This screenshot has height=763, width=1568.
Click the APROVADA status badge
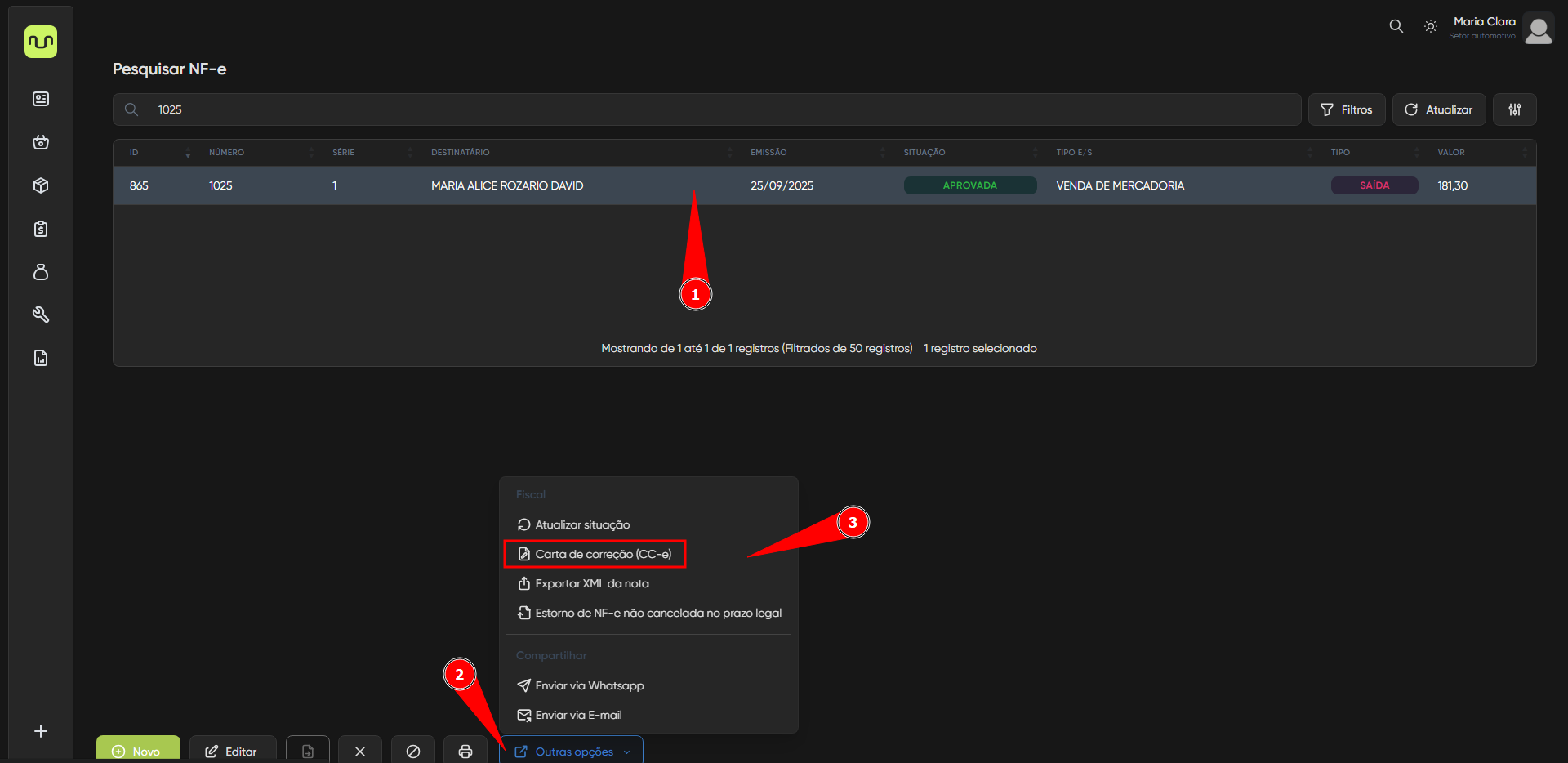pos(969,185)
